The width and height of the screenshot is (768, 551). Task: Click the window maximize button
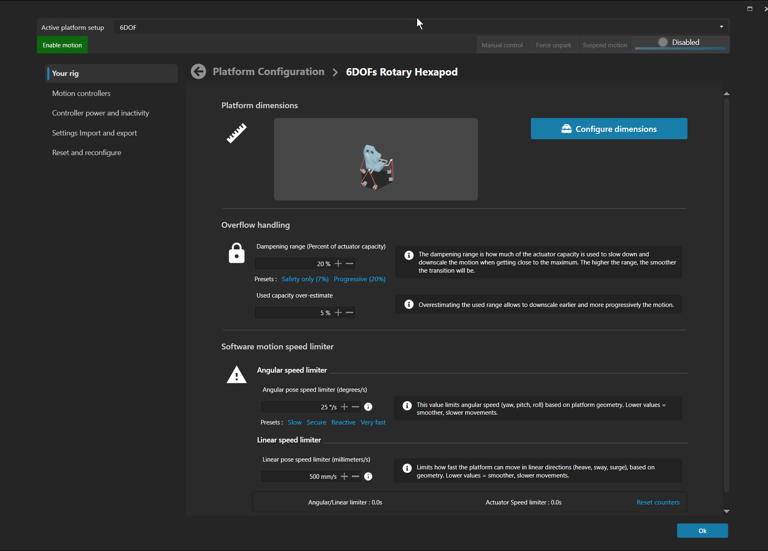(x=749, y=8)
